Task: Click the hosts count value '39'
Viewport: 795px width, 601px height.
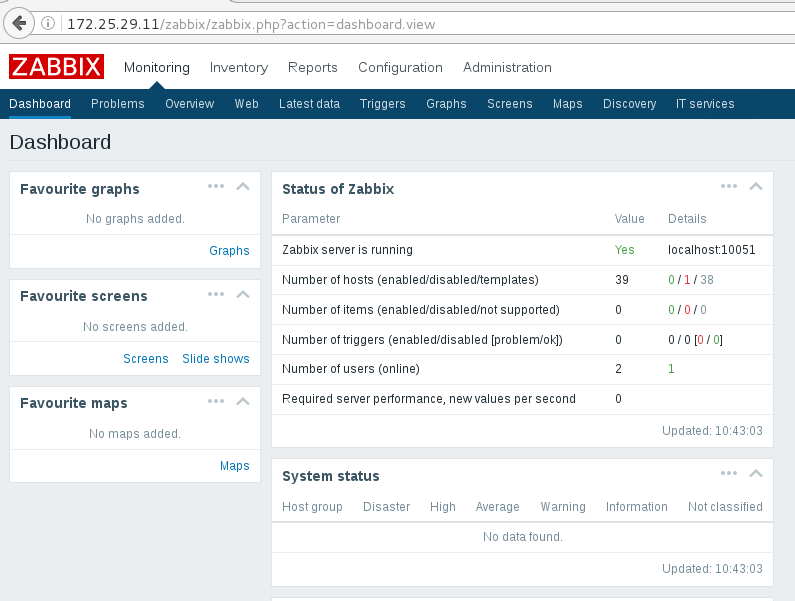Action: tap(622, 279)
